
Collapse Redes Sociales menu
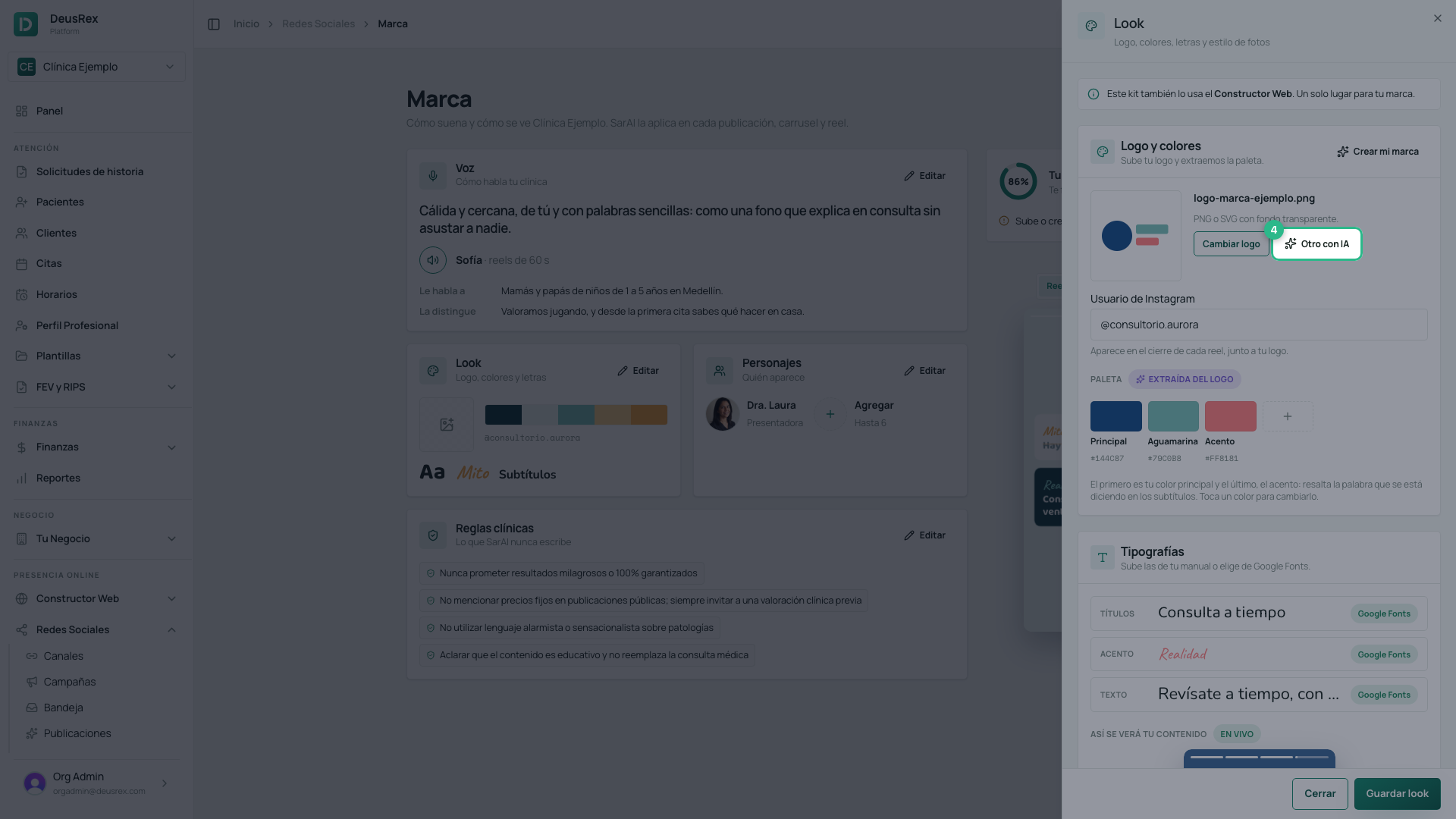click(96, 629)
